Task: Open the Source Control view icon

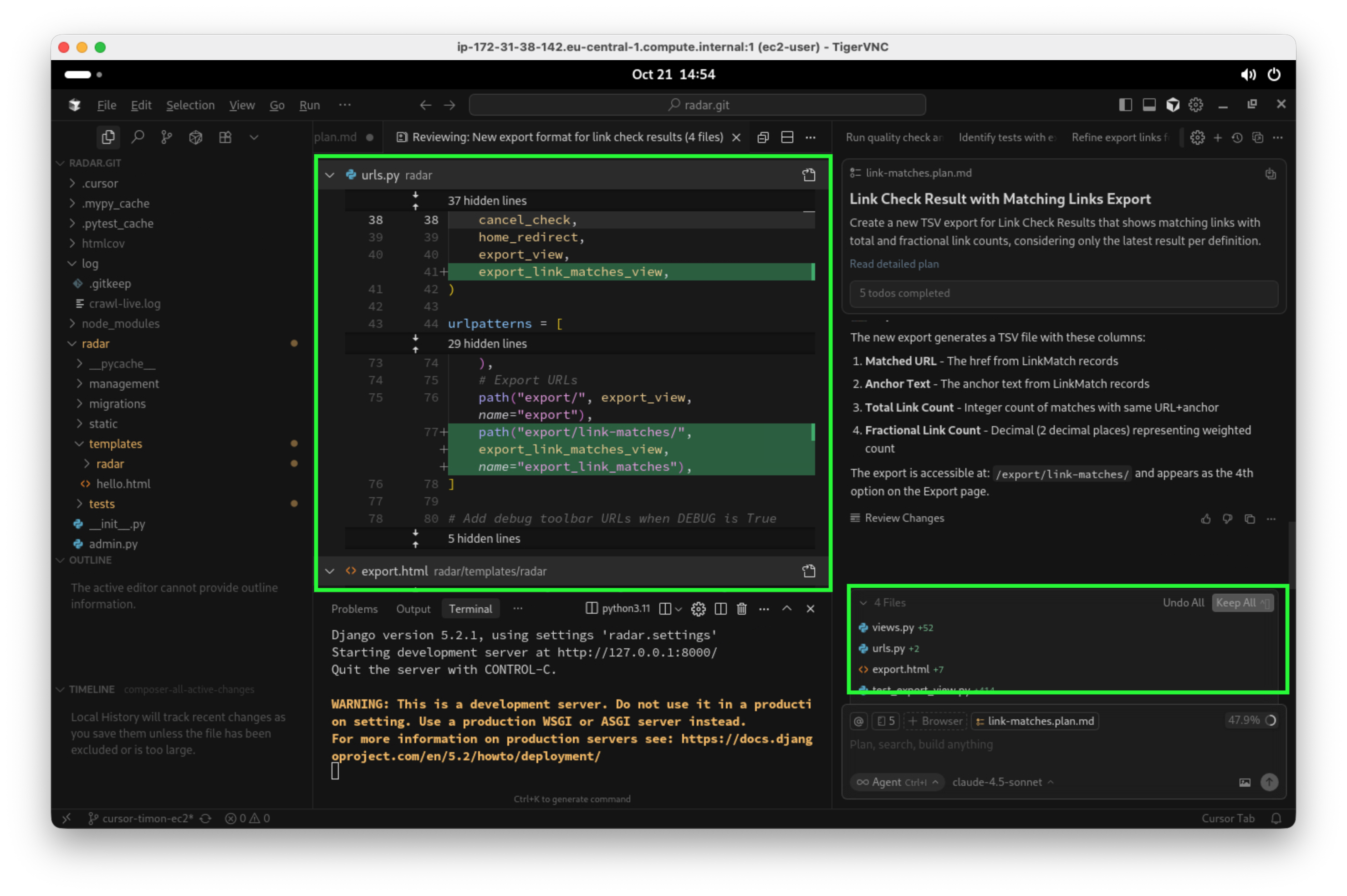Action: (x=166, y=137)
